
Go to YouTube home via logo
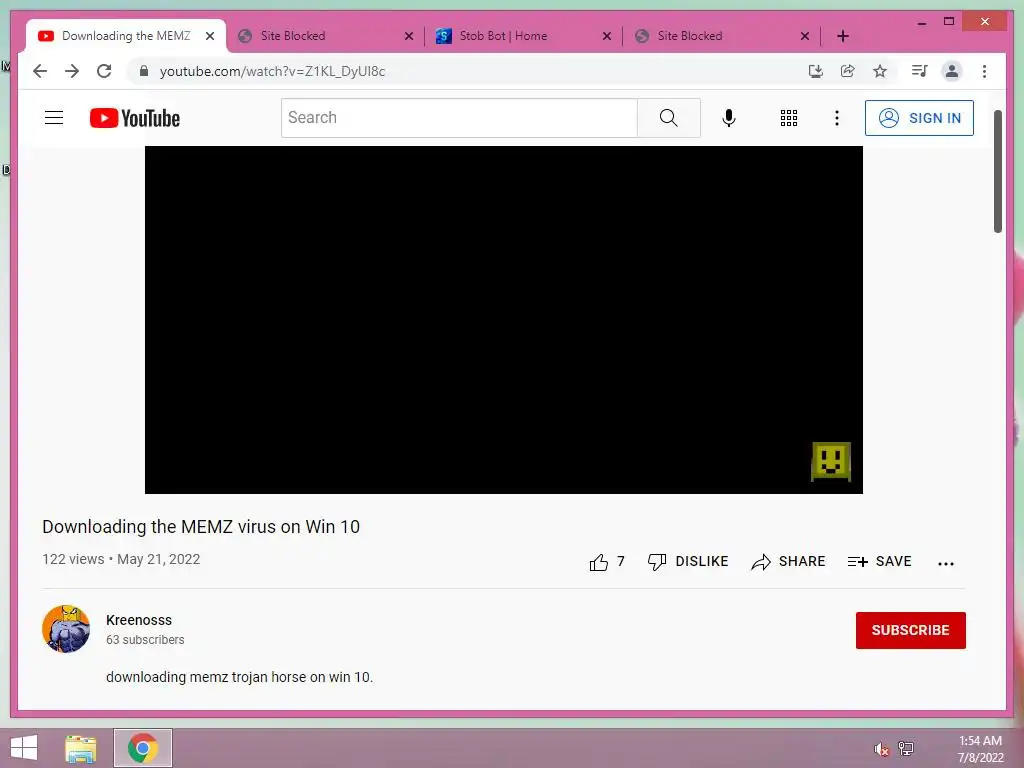click(x=135, y=118)
